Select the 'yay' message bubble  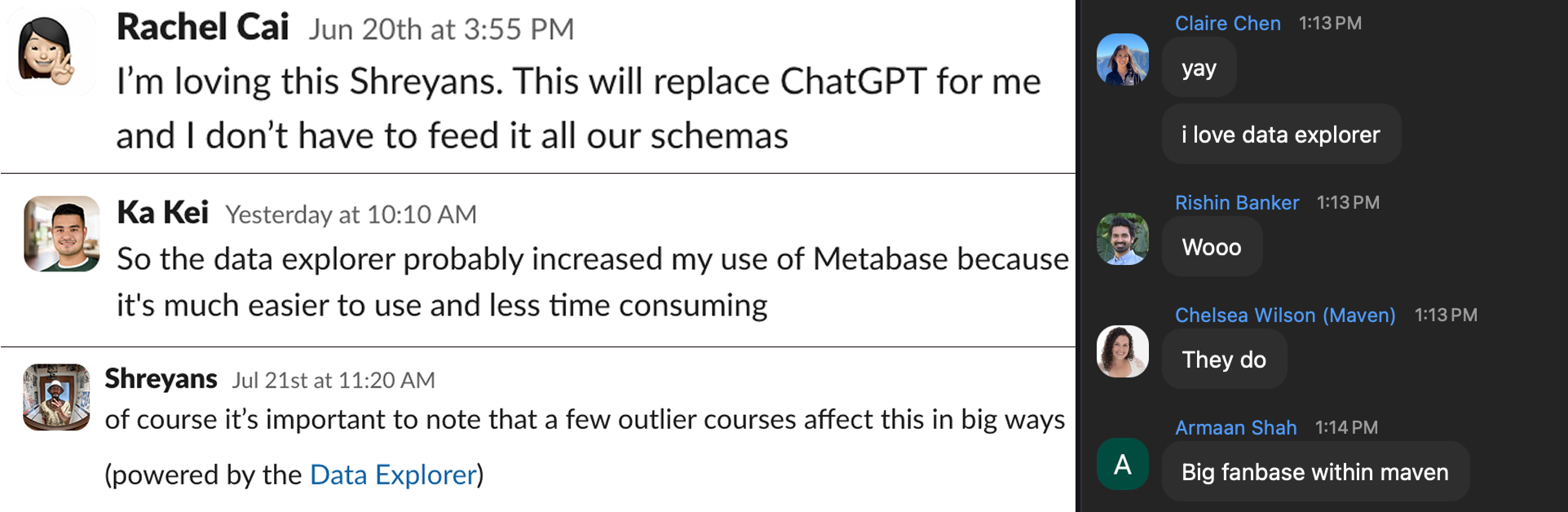[1198, 67]
